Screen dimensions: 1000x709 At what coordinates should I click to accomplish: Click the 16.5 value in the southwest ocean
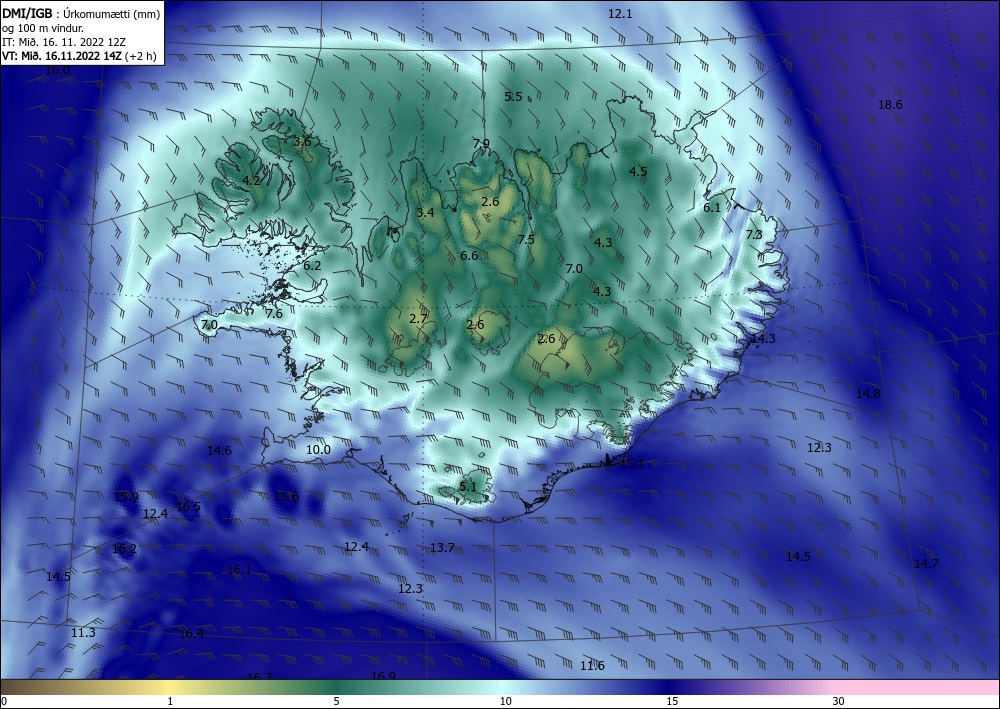pyautogui.click(x=188, y=507)
